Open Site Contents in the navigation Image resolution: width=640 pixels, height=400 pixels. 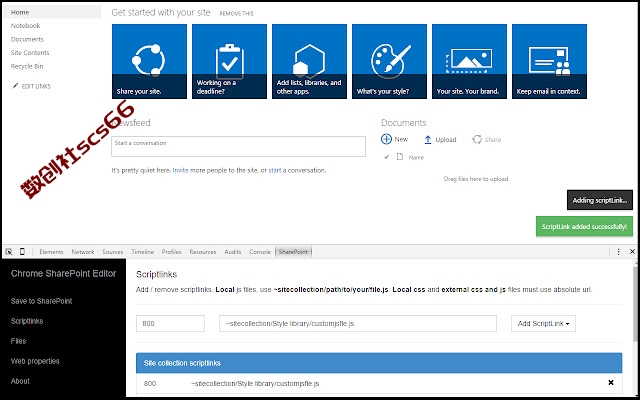(30, 53)
